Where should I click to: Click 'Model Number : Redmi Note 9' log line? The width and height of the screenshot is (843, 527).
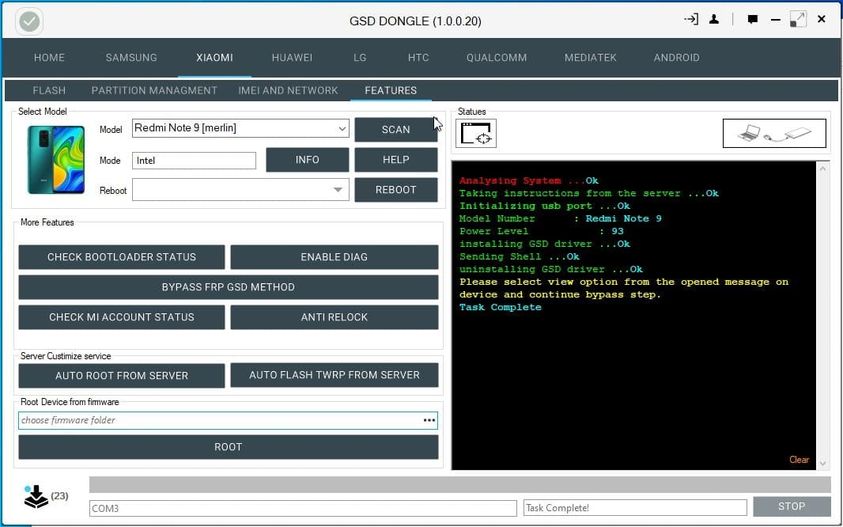560,218
